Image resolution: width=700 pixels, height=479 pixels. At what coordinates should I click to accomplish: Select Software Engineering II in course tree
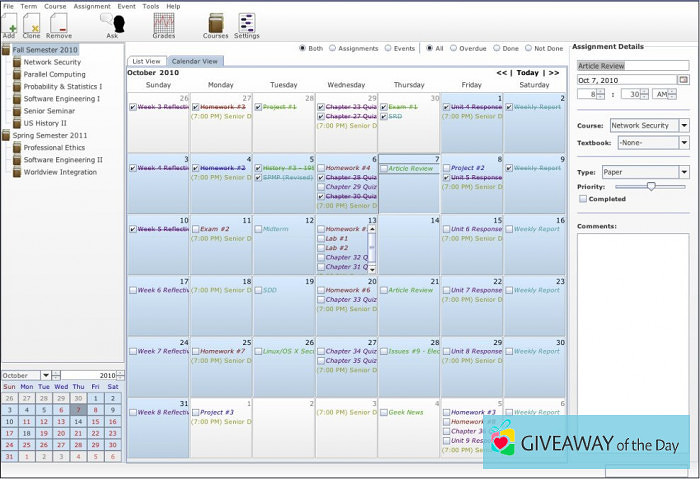point(63,160)
